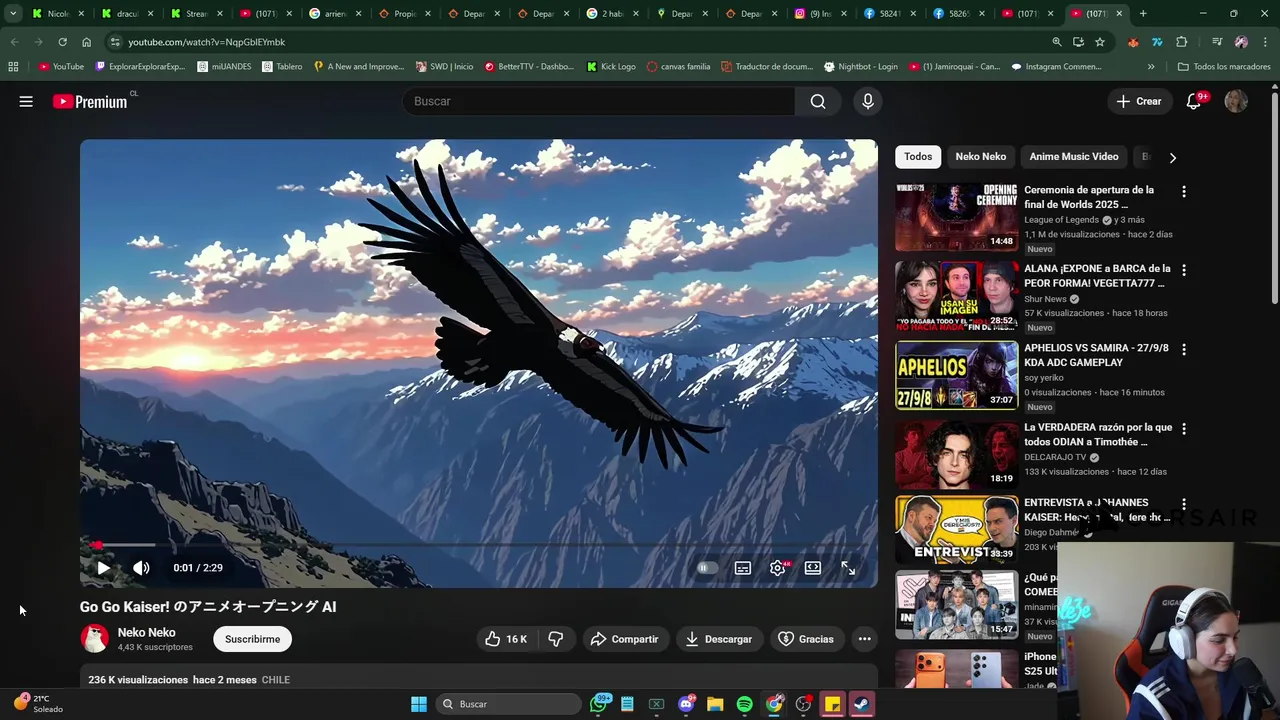The width and height of the screenshot is (1280, 720).
Task: Open La VERDADERA razón video title
Action: (1098, 434)
